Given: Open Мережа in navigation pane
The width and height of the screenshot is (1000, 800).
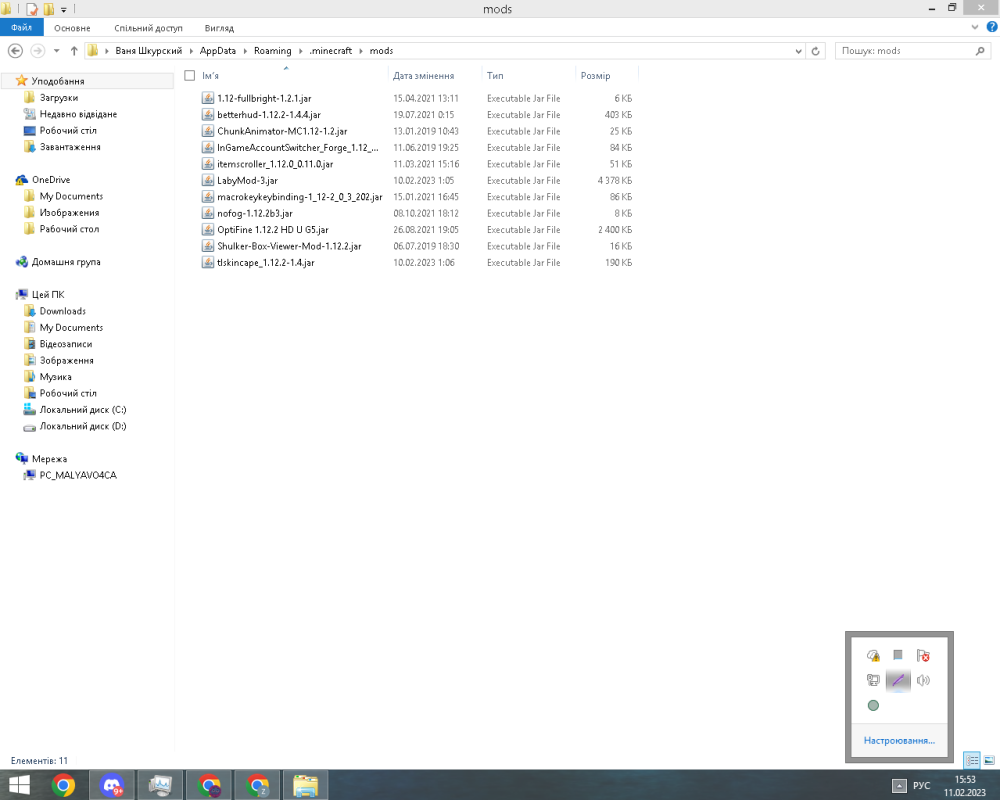Looking at the screenshot, I should point(49,459).
